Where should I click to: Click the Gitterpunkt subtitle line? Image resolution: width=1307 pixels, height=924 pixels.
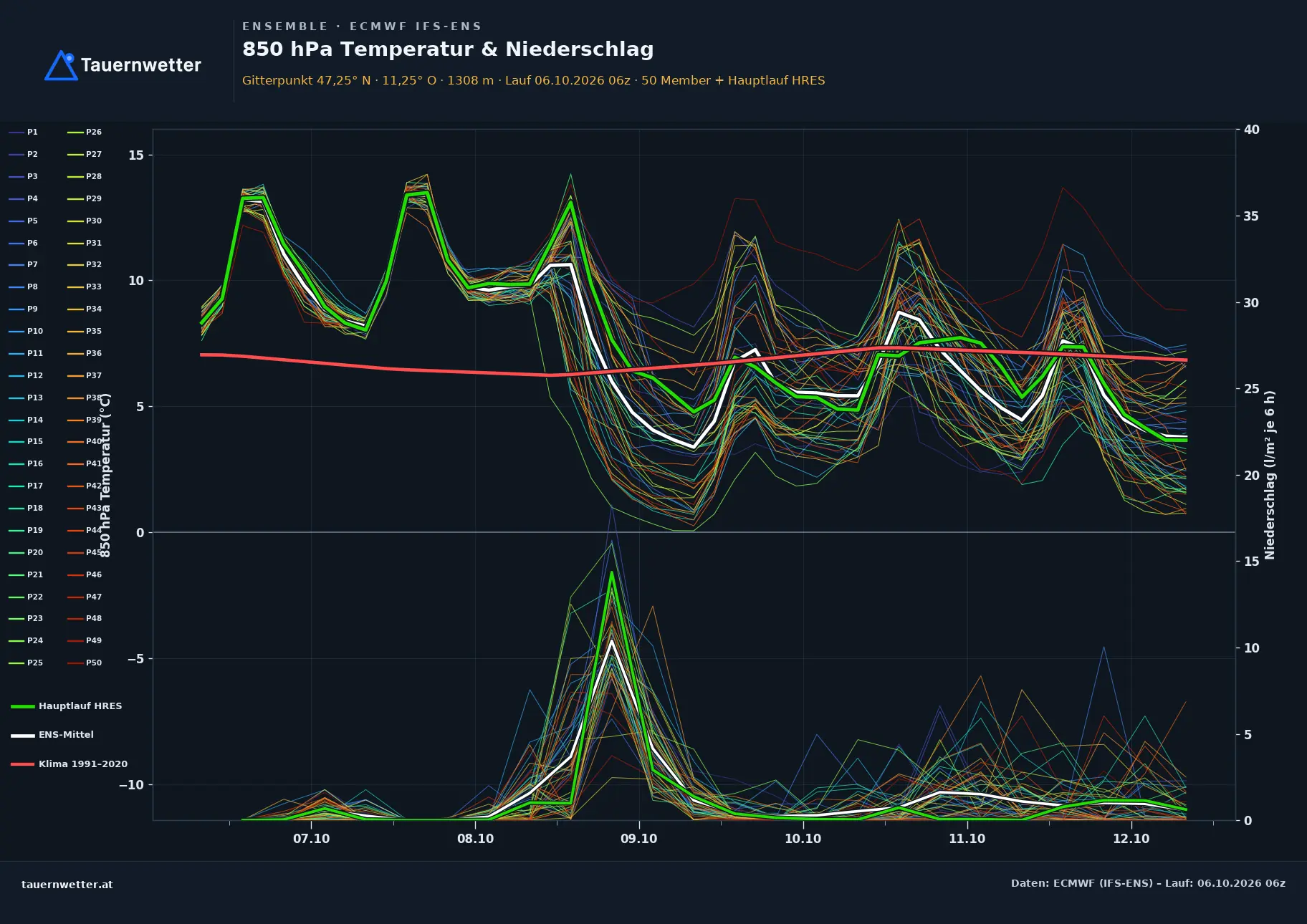point(534,81)
